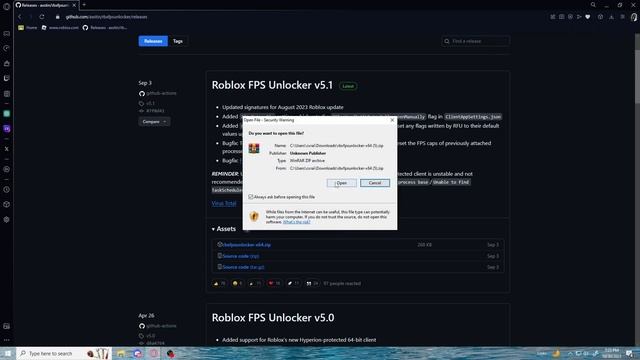The width and height of the screenshot is (640, 360).
Task: Click the heart bookmark icon in address bar
Action: click(x=588, y=17)
